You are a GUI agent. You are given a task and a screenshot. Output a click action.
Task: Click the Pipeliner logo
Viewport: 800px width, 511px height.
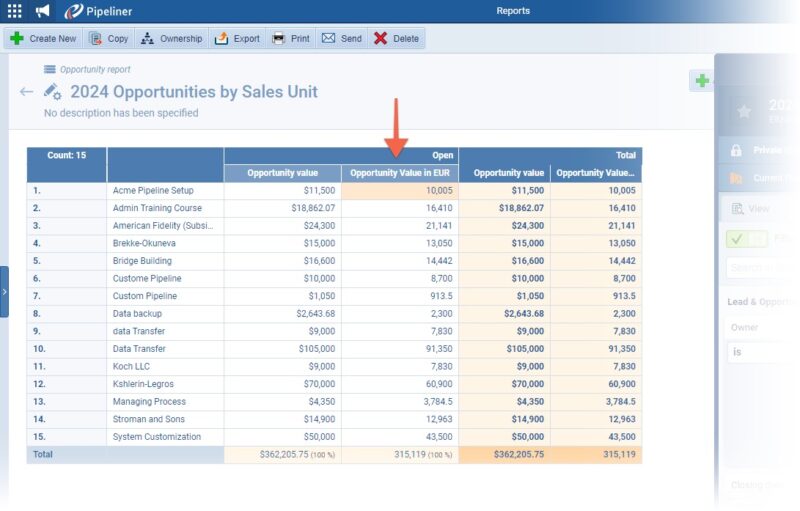point(98,11)
